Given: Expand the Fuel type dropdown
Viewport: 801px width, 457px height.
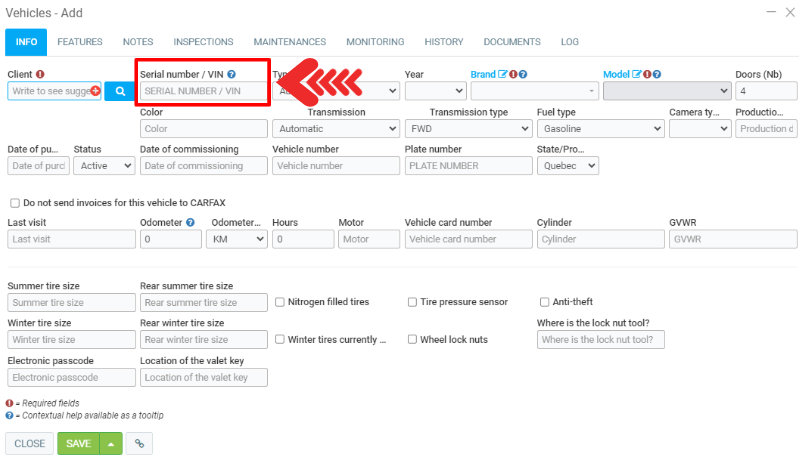Looking at the screenshot, I should pyautogui.click(x=600, y=129).
